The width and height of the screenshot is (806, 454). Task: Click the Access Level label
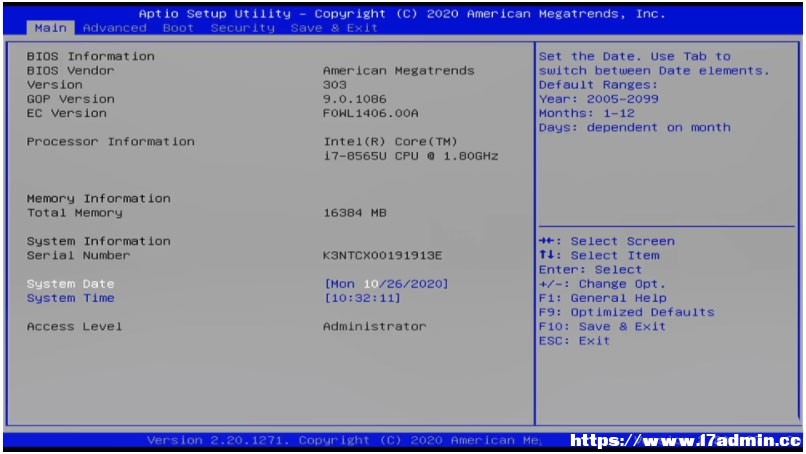click(x=75, y=326)
